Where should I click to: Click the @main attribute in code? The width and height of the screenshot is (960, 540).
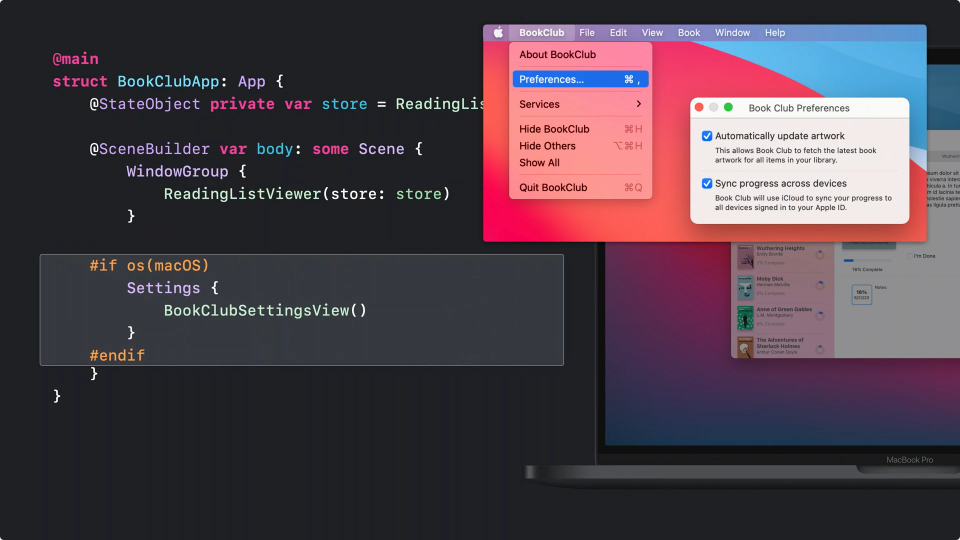75,59
